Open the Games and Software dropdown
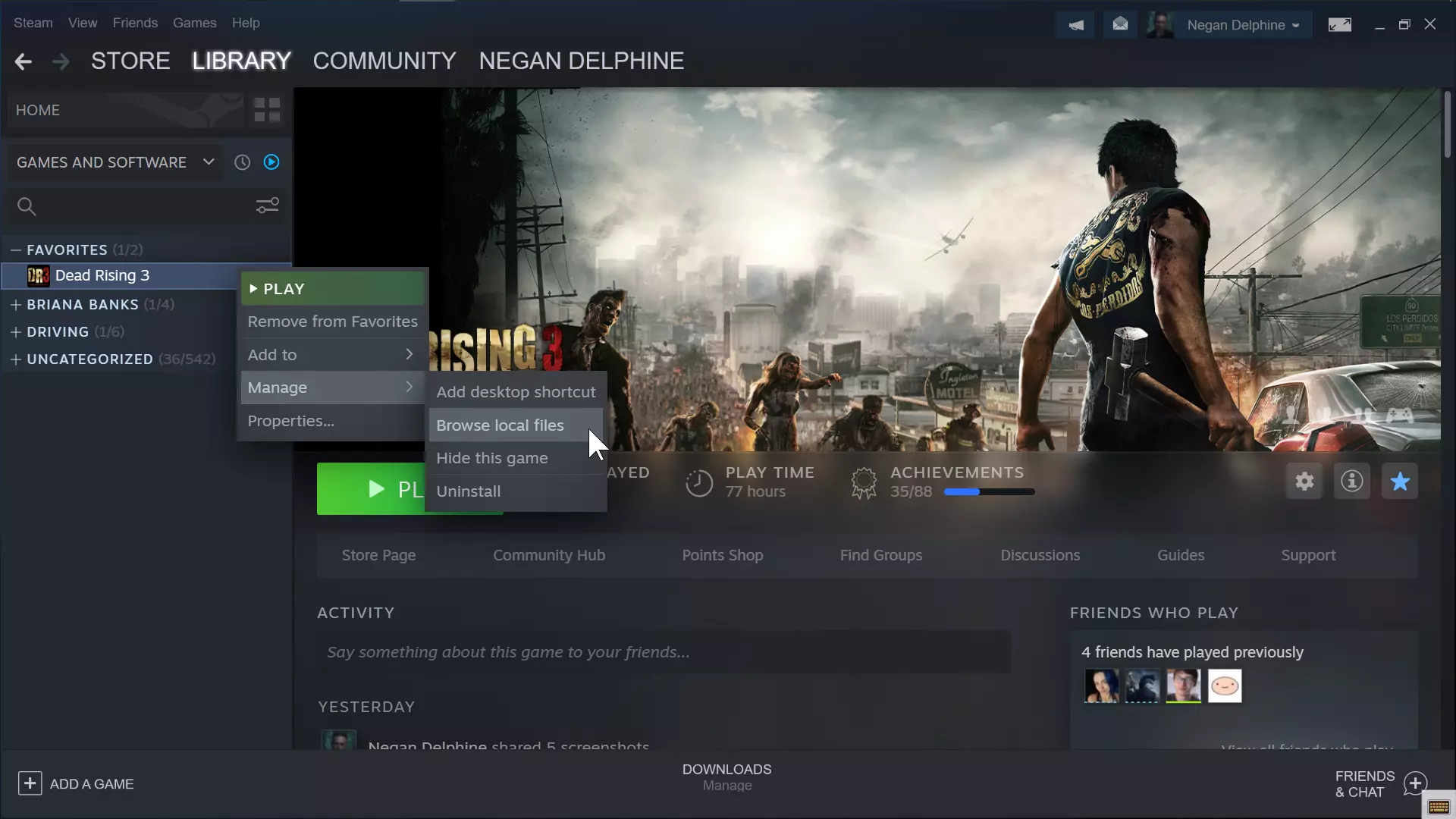 (114, 162)
